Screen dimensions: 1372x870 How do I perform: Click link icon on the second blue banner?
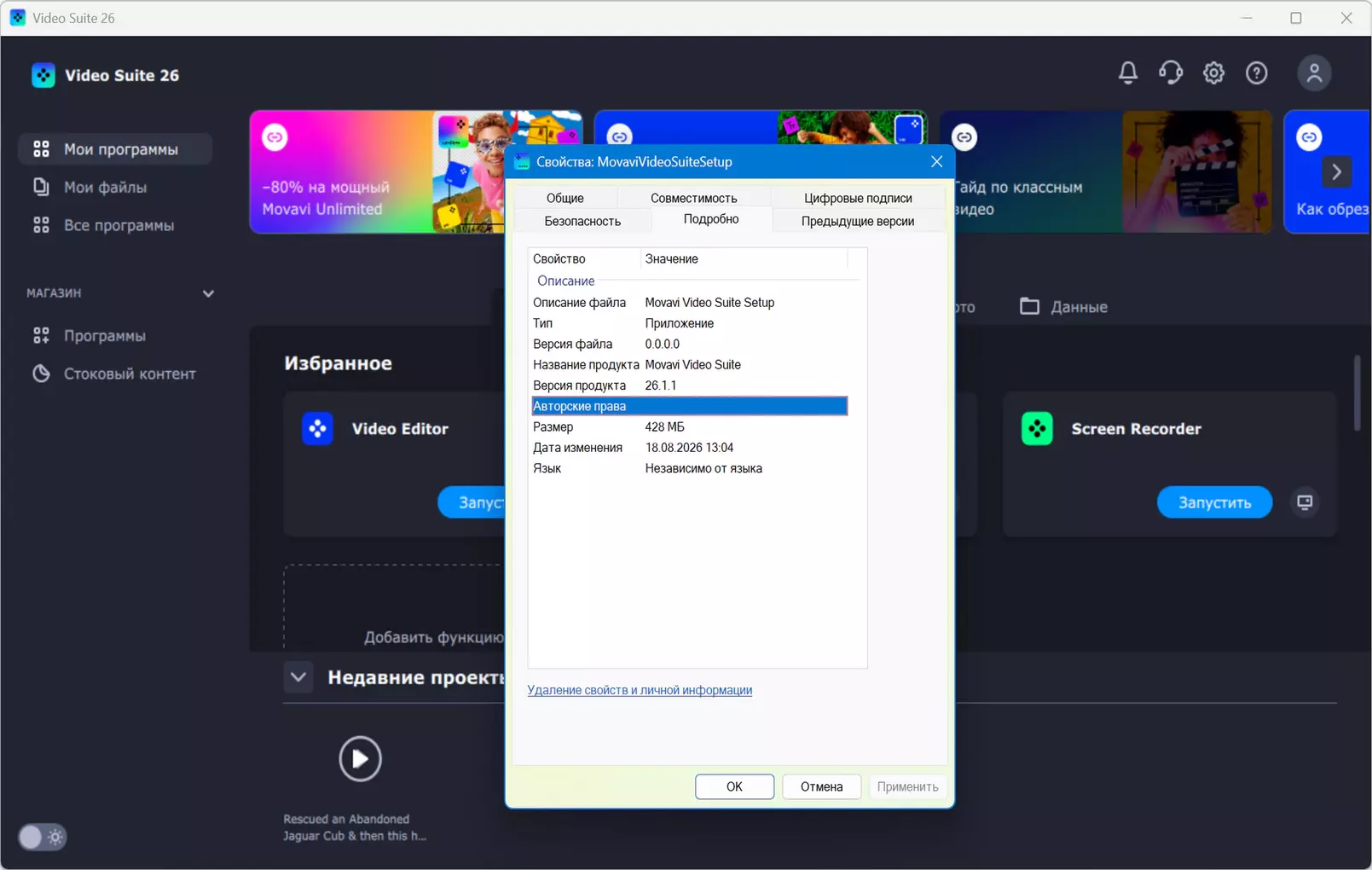[619, 136]
